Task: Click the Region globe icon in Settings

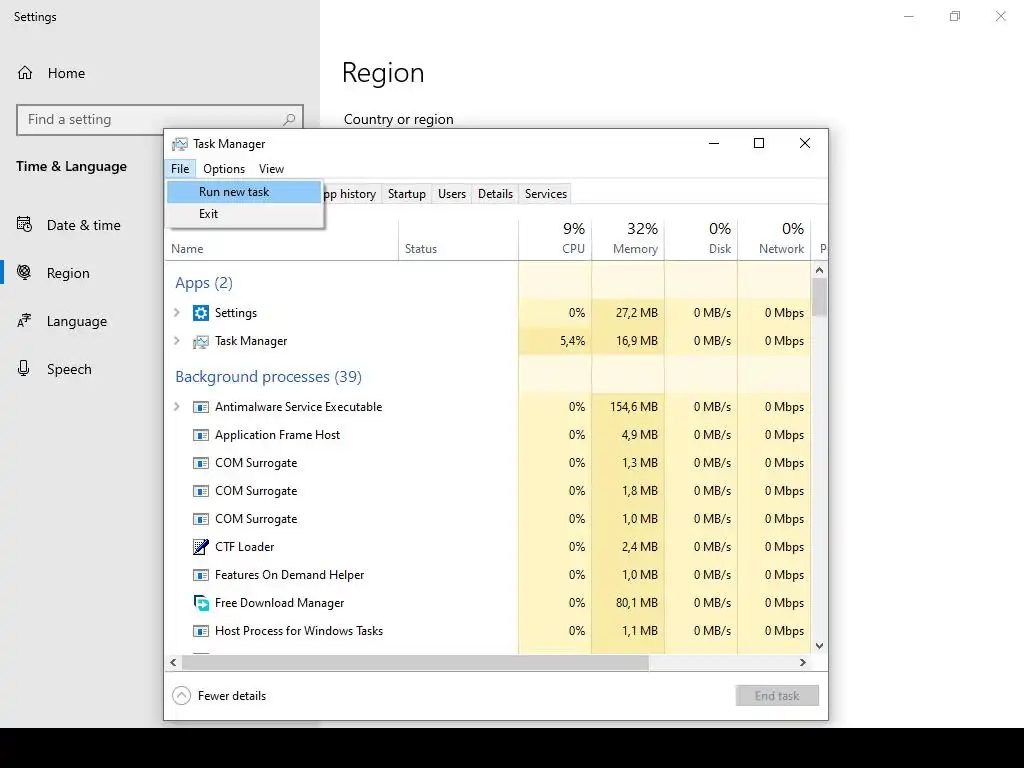Action: click(24, 272)
